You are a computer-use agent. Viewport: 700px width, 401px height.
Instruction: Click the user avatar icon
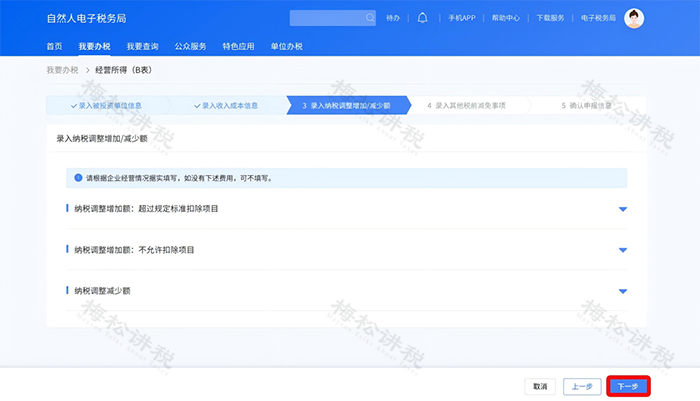click(x=634, y=18)
